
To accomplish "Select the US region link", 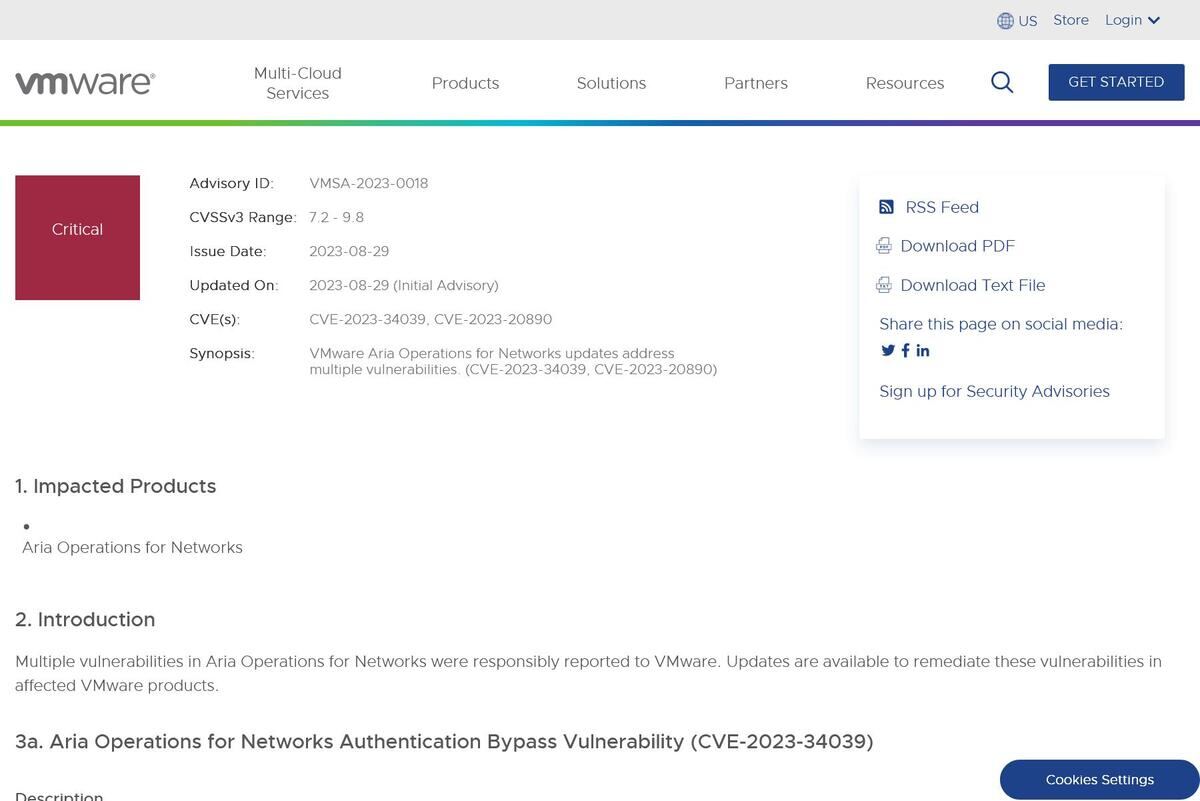I will coord(1028,21).
